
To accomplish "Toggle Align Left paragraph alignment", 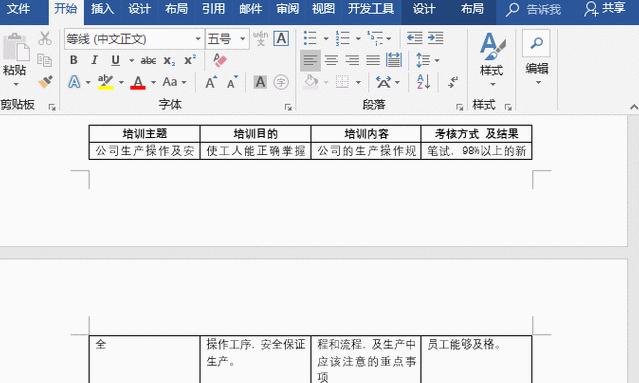I will (310, 60).
